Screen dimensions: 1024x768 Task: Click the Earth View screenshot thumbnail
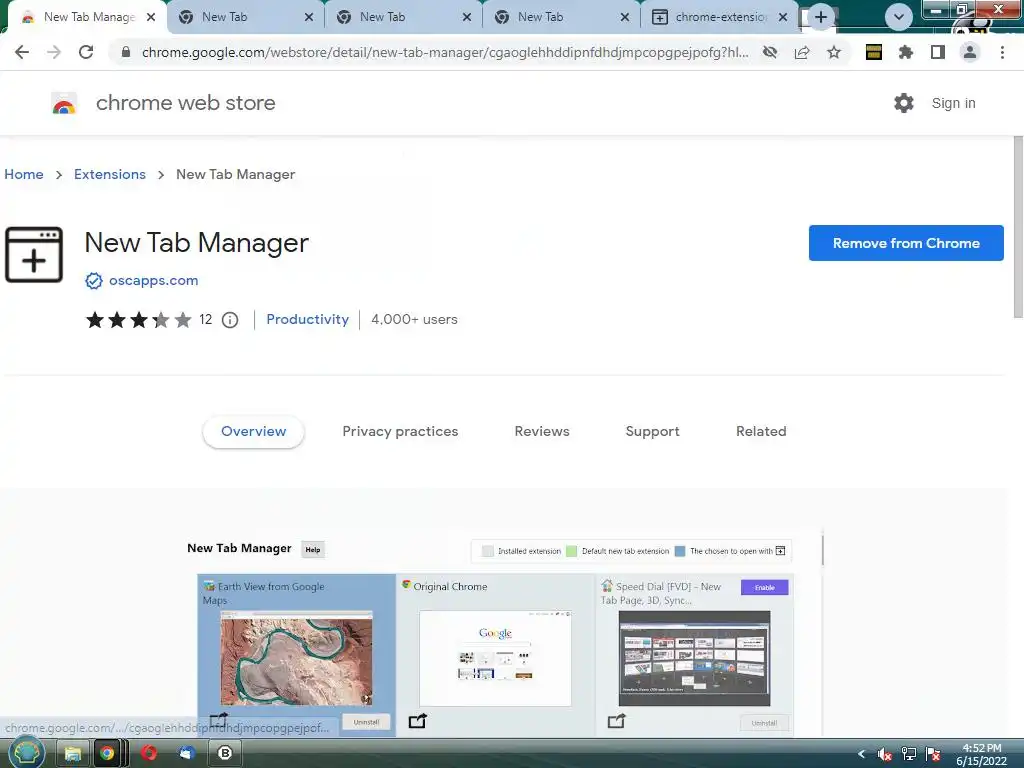(x=296, y=658)
